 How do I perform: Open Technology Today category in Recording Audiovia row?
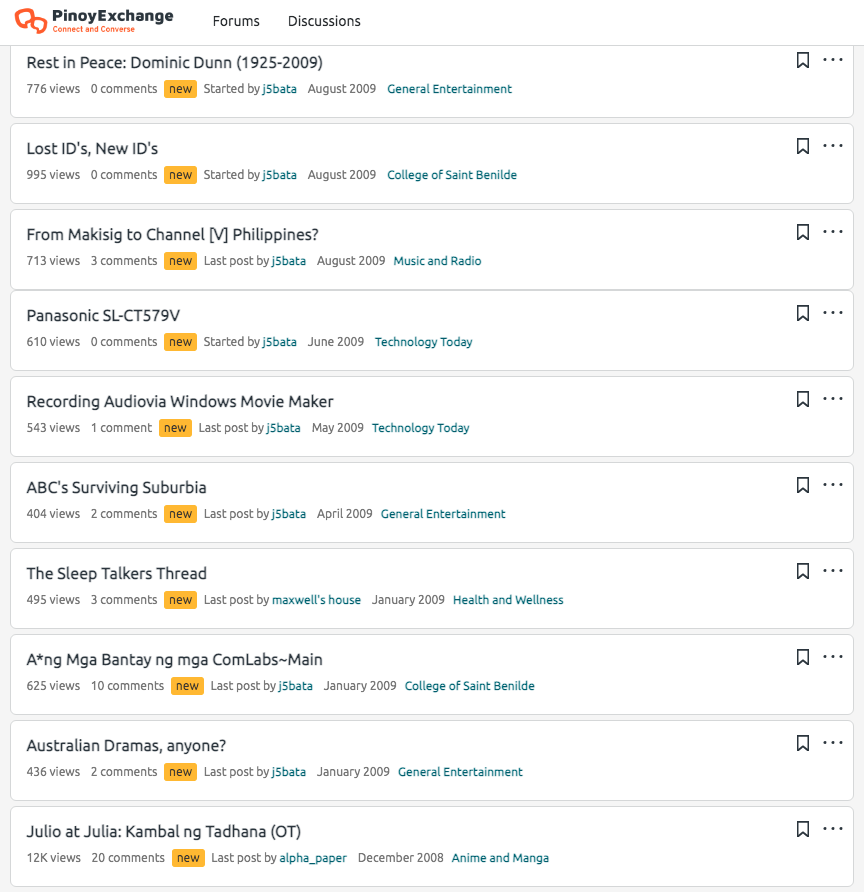click(420, 428)
